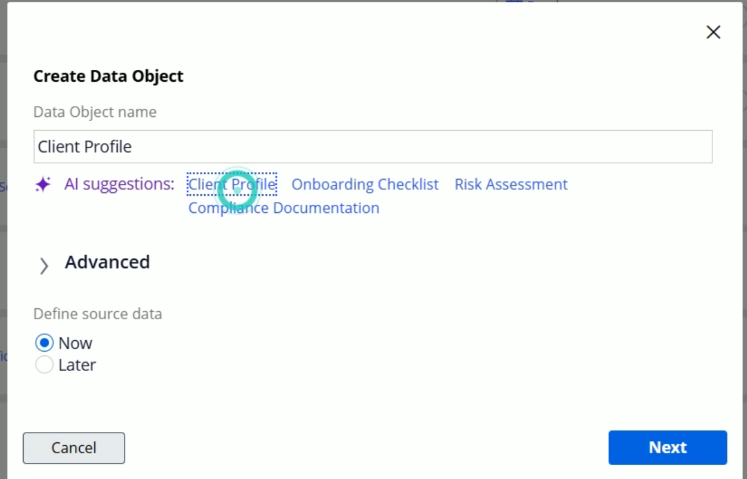Choose the Client Profile AI suggestion
The height and width of the screenshot is (479, 747).
tap(232, 184)
